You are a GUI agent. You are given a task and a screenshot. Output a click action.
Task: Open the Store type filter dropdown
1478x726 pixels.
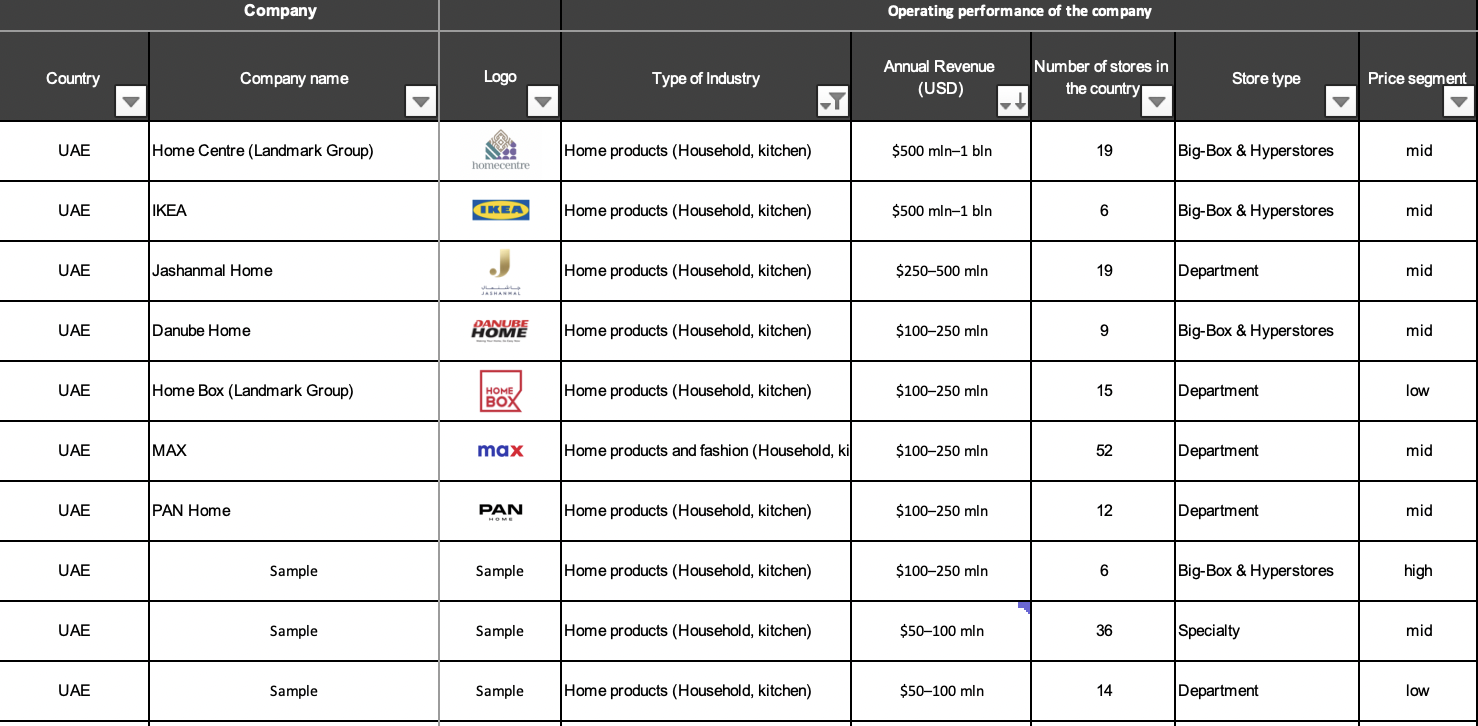click(1341, 101)
